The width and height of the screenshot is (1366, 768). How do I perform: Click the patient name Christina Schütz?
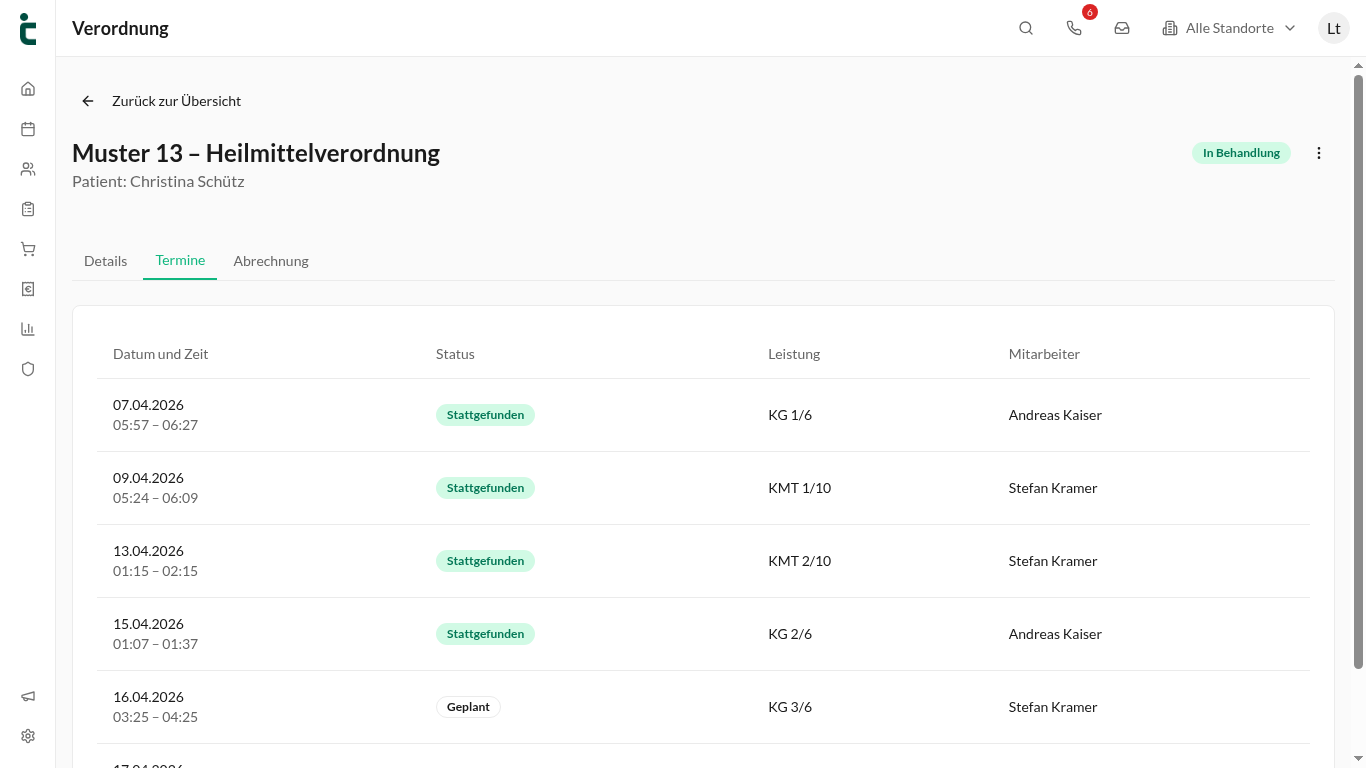(187, 182)
